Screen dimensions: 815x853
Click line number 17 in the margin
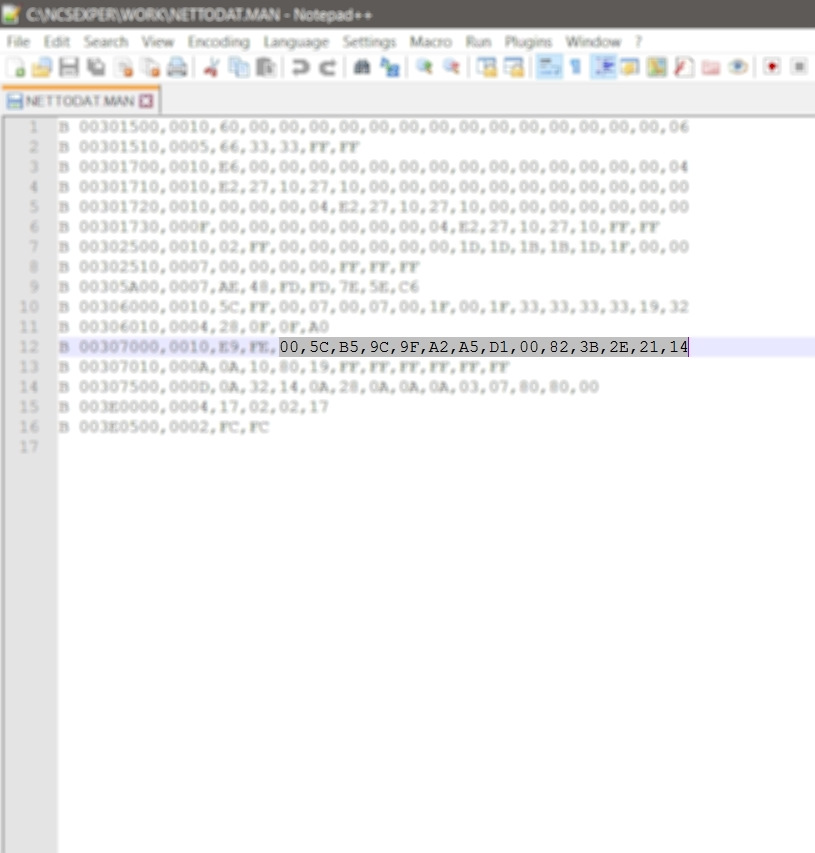click(29, 447)
